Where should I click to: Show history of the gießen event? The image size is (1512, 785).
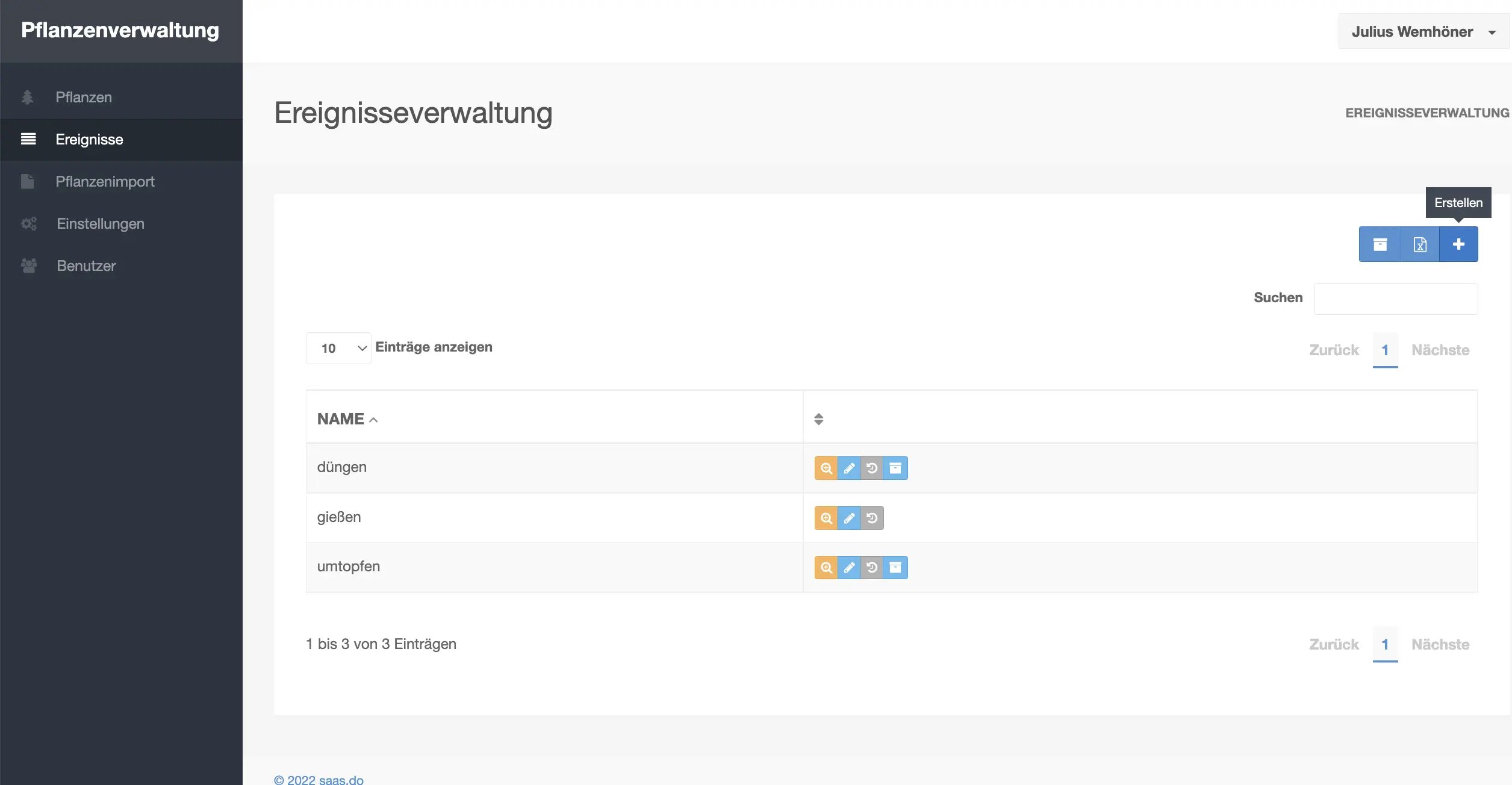tap(872, 518)
